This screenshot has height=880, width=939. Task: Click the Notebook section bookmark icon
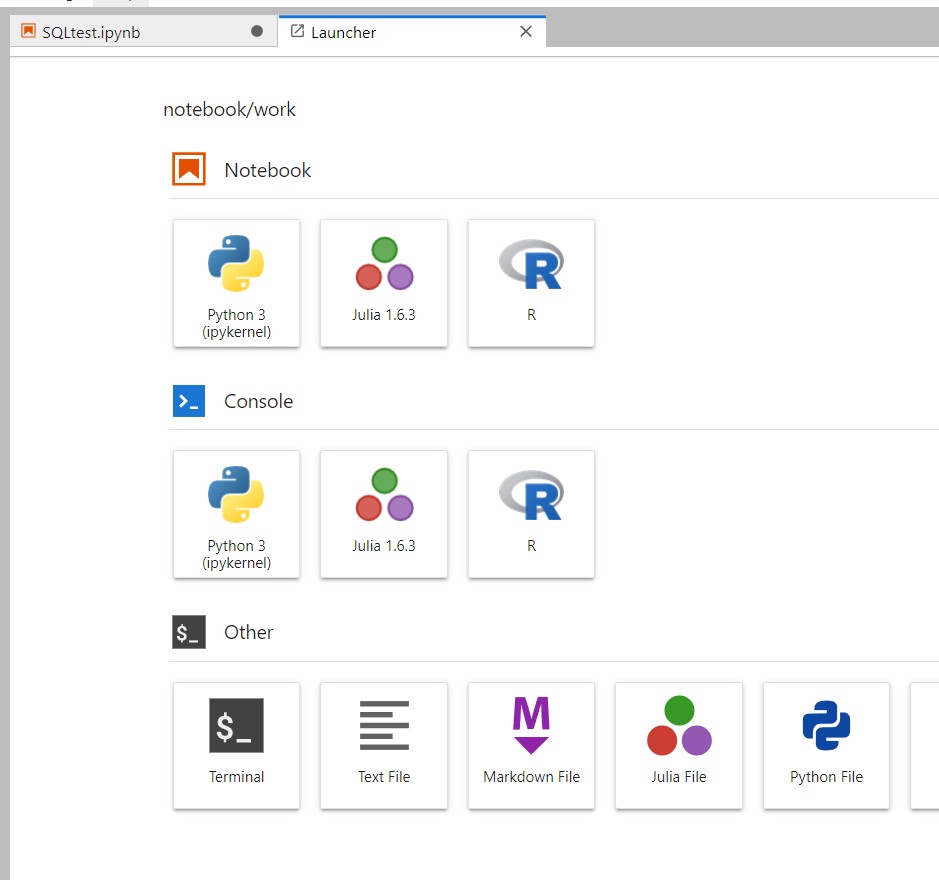click(x=189, y=170)
